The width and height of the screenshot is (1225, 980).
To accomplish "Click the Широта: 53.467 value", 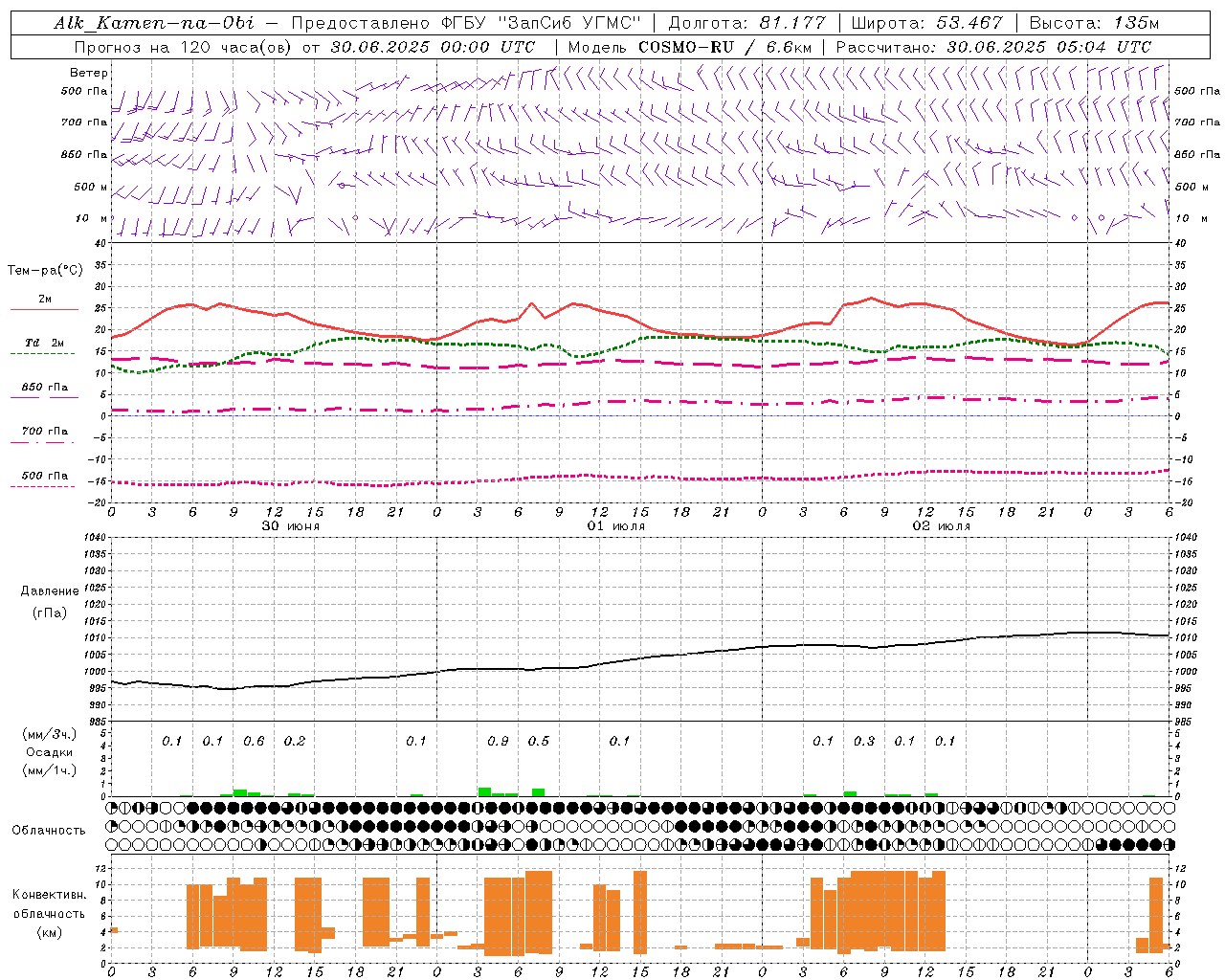I will [x=926, y=23].
